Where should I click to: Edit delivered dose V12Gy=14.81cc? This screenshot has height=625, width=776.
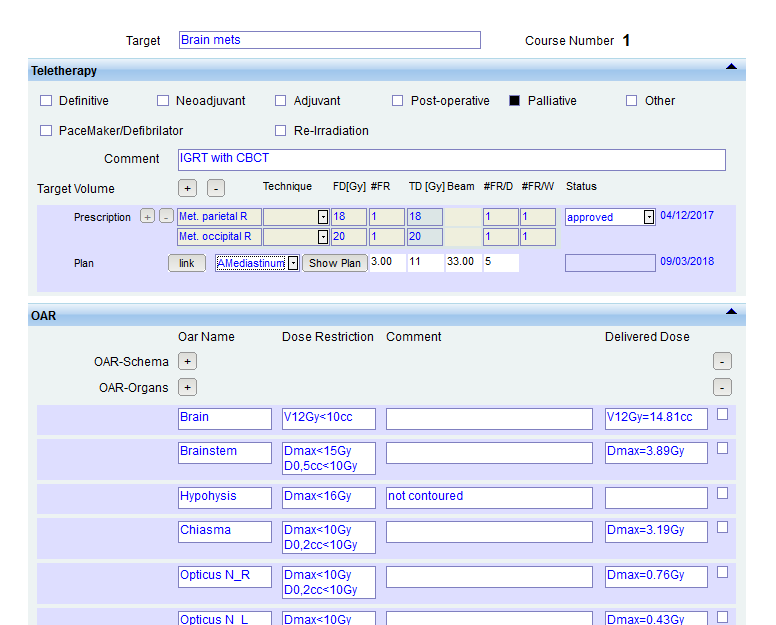[656, 419]
